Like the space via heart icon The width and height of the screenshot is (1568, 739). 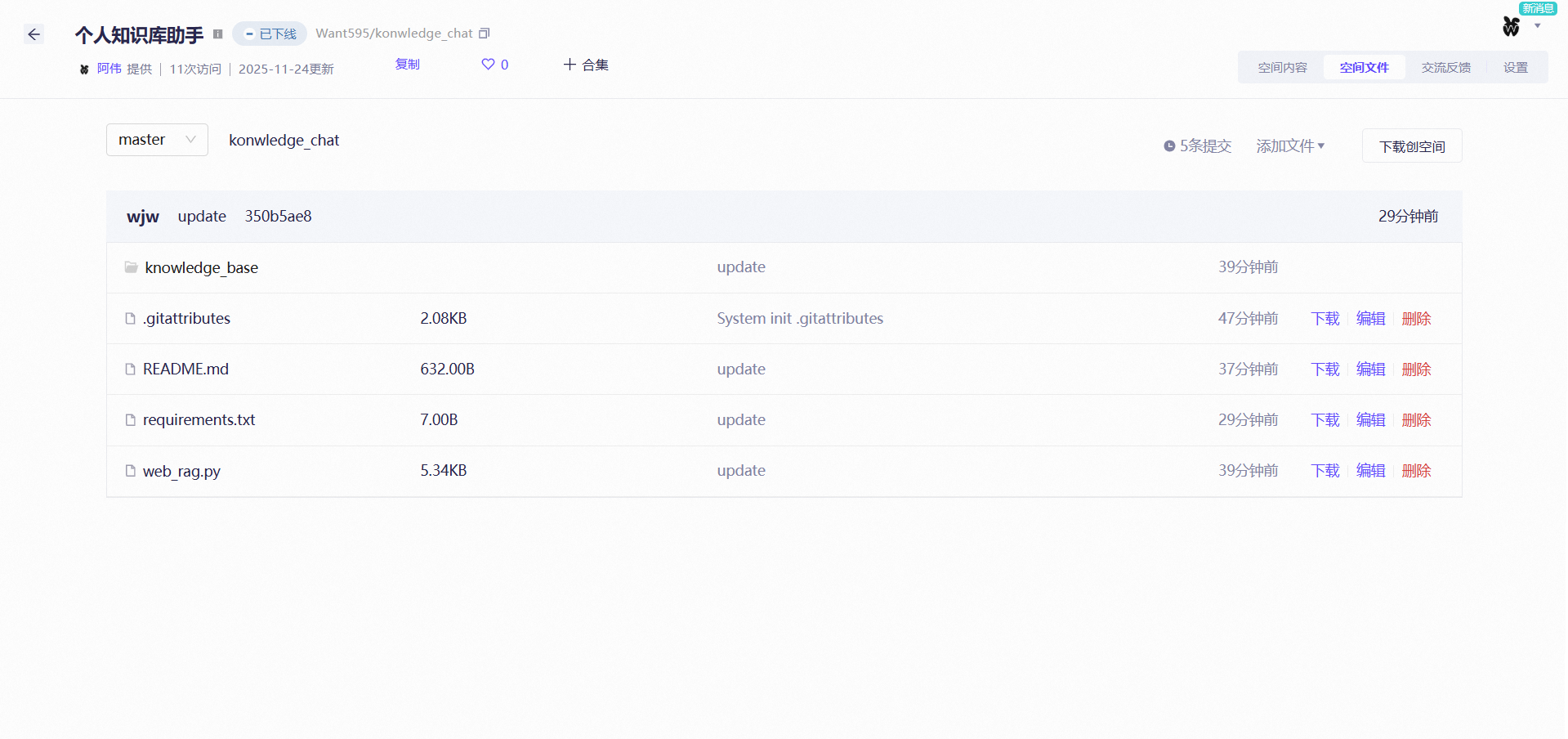coord(488,64)
